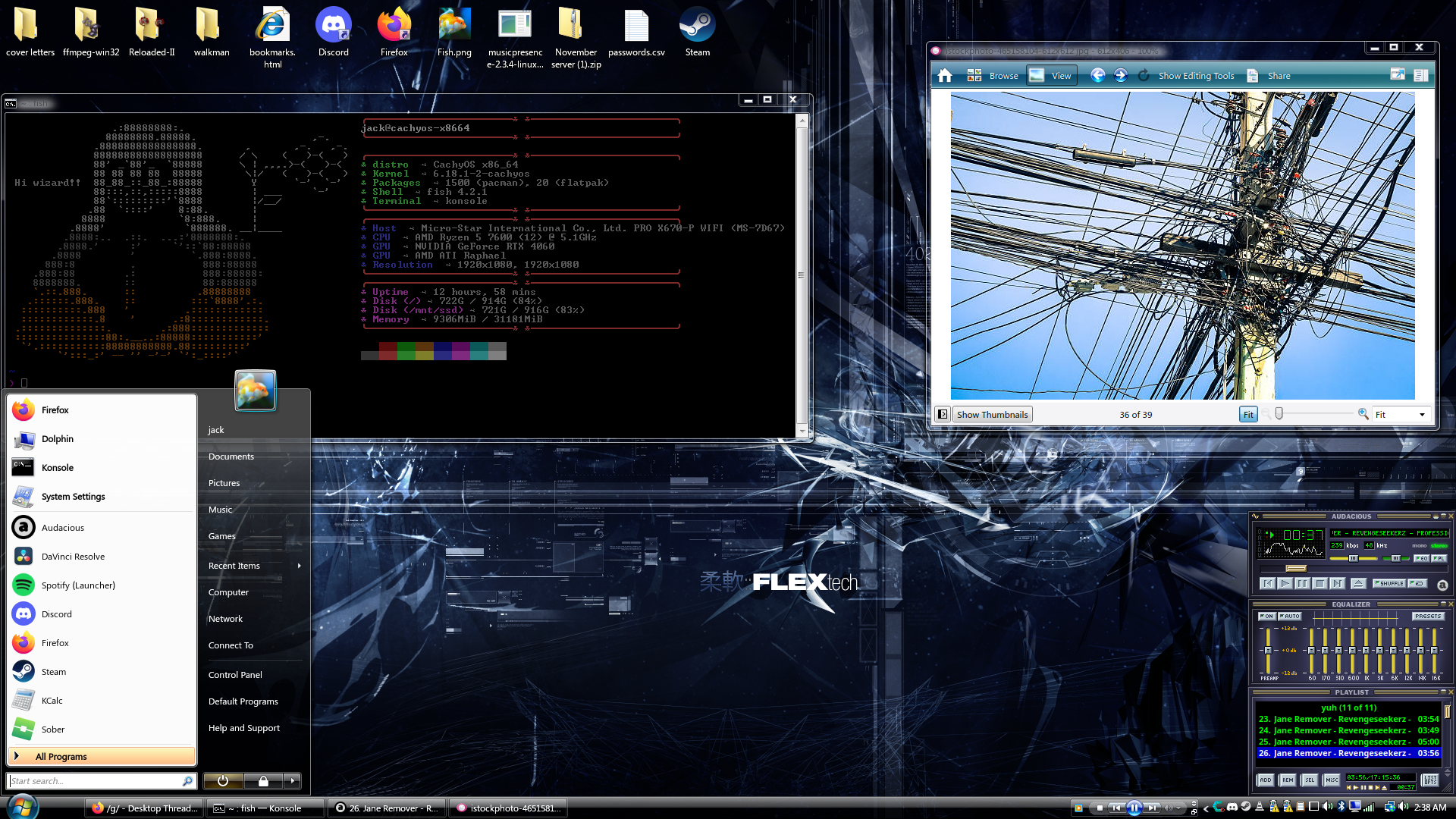
Task: Click the Home icon in image viewer
Action: pos(944,75)
